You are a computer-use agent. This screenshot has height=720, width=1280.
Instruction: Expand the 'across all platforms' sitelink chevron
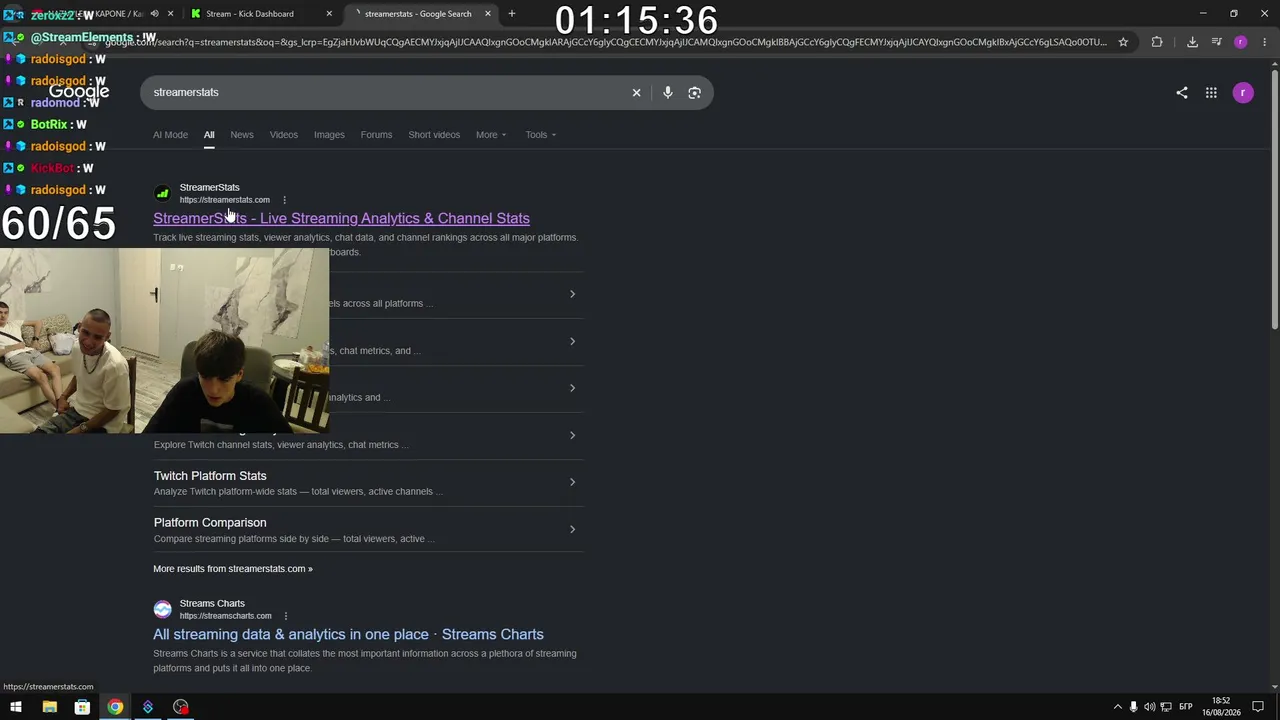click(x=572, y=294)
